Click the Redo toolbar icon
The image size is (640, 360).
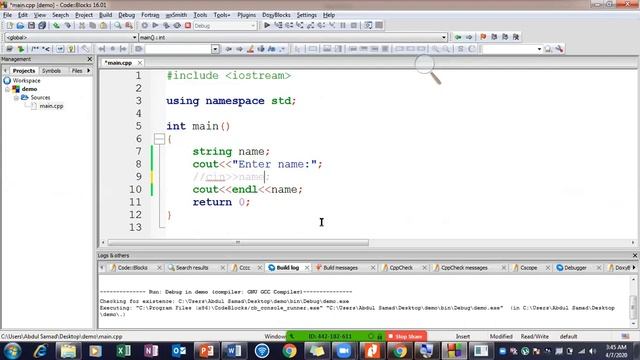[x=67, y=25]
